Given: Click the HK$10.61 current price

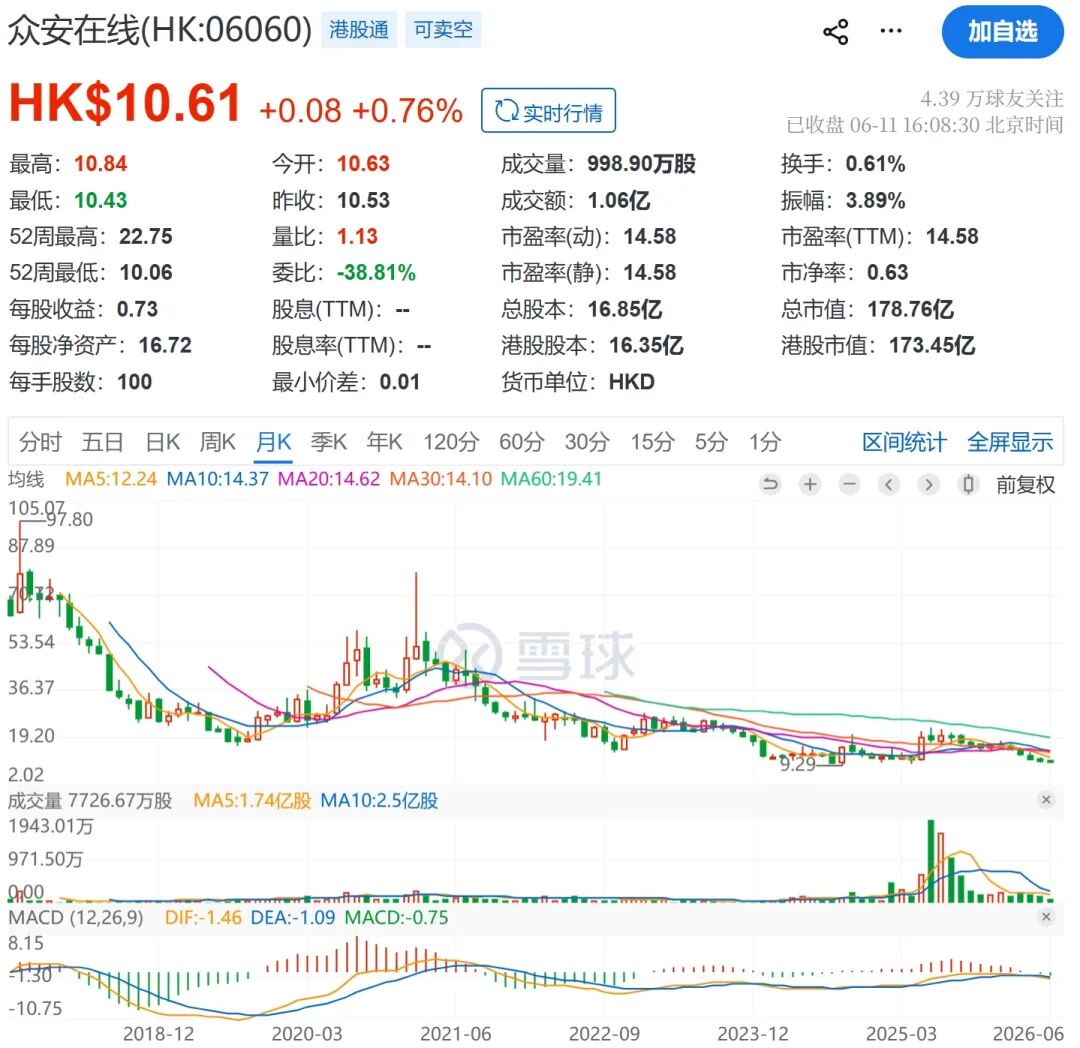Looking at the screenshot, I should pos(125,103).
